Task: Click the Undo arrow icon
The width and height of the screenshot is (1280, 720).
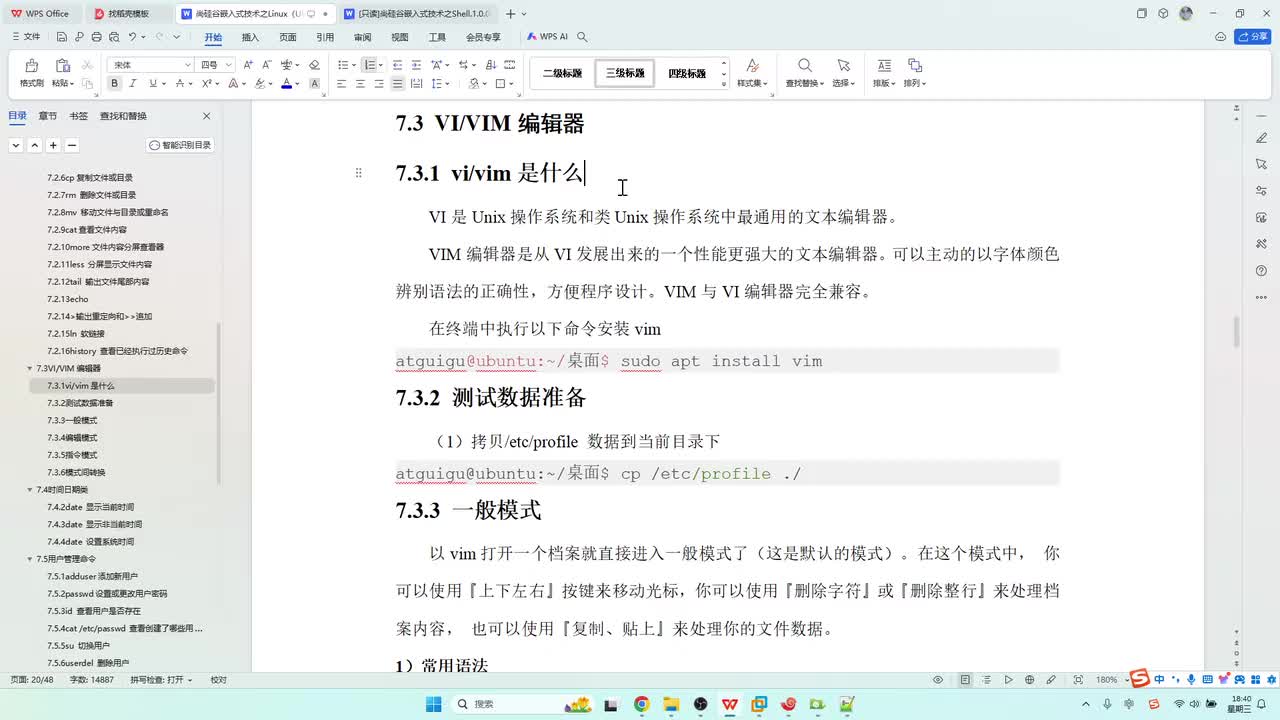Action: (132, 37)
